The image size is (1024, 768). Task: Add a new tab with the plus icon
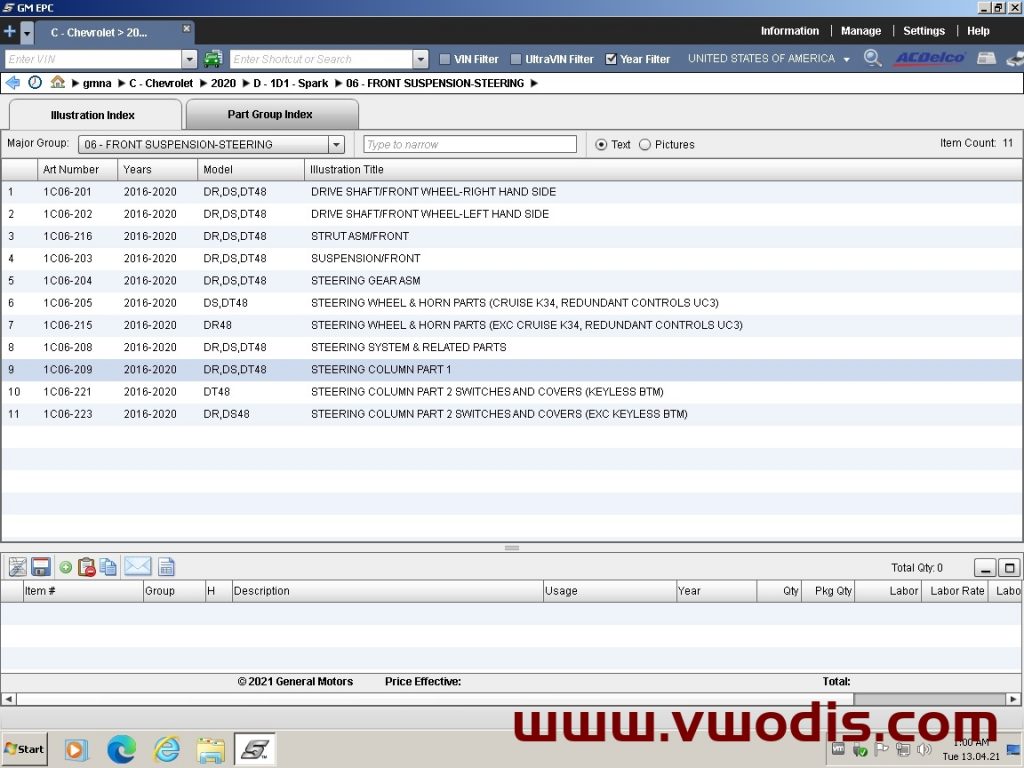coord(10,31)
